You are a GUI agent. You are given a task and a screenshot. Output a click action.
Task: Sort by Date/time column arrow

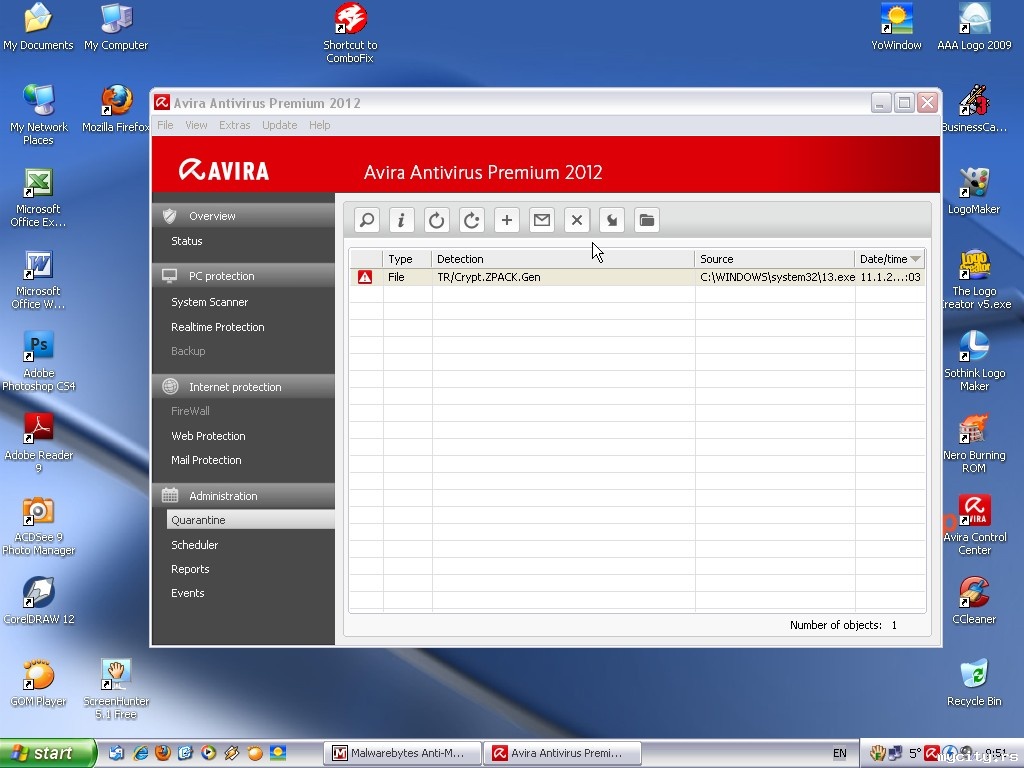915,259
